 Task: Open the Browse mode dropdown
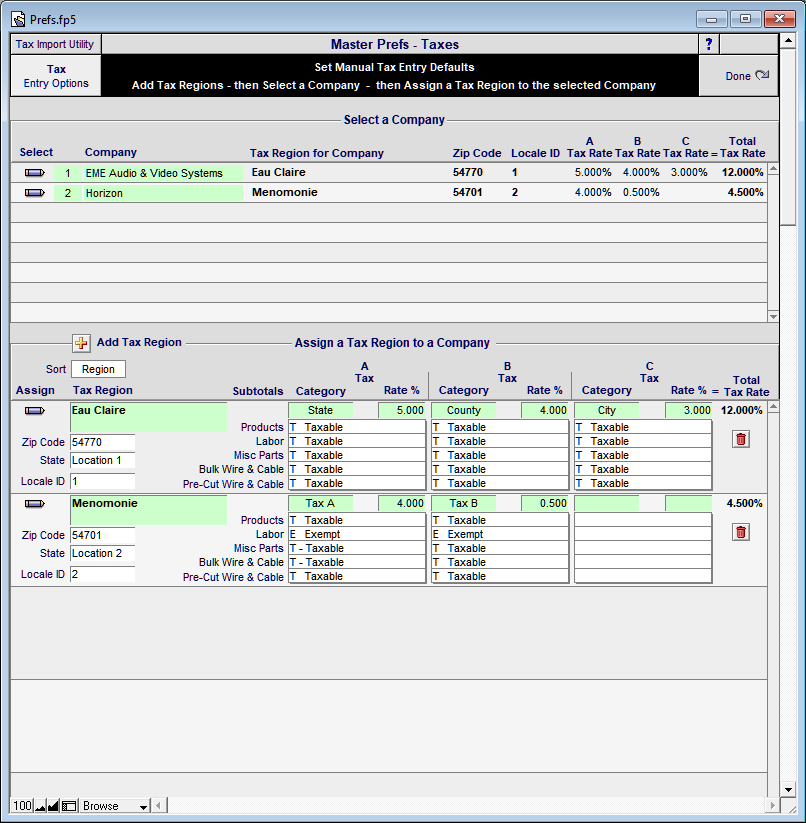tap(115, 806)
